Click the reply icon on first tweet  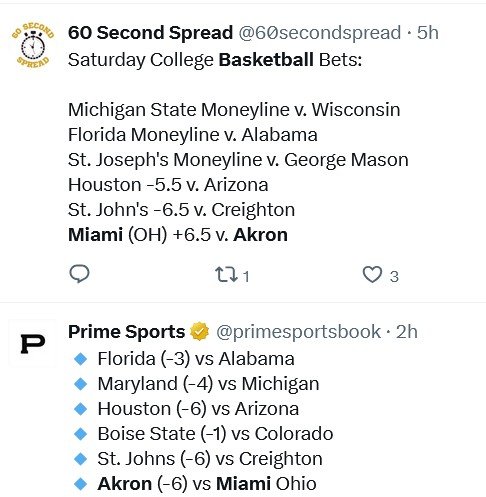pyautogui.click(x=79, y=274)
